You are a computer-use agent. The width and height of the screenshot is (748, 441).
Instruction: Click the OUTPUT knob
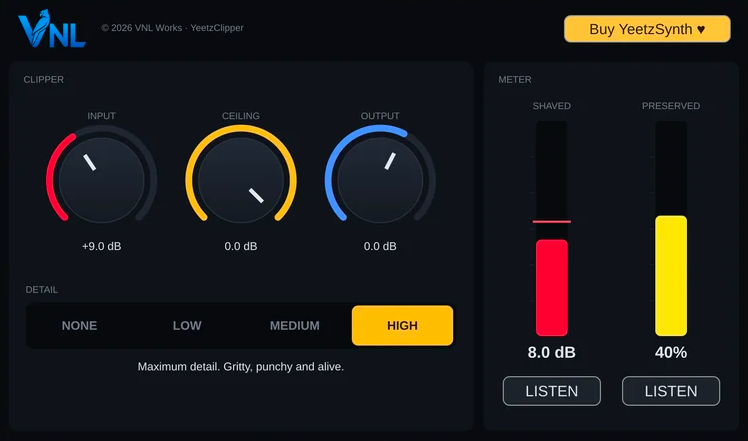coord(380,180)
